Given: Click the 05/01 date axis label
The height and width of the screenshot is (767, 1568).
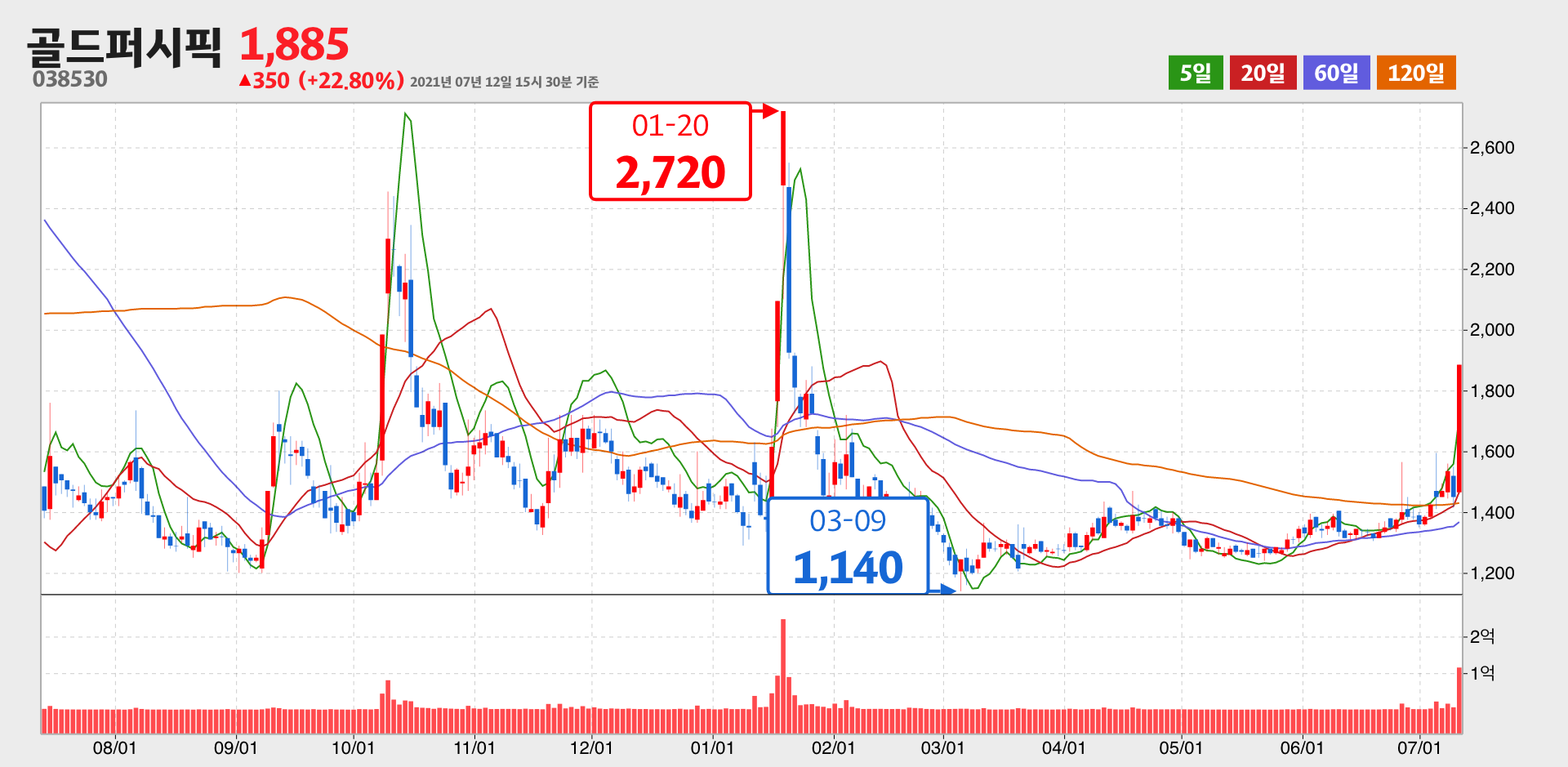Looking at the screenshot, I should [1181, 748].
